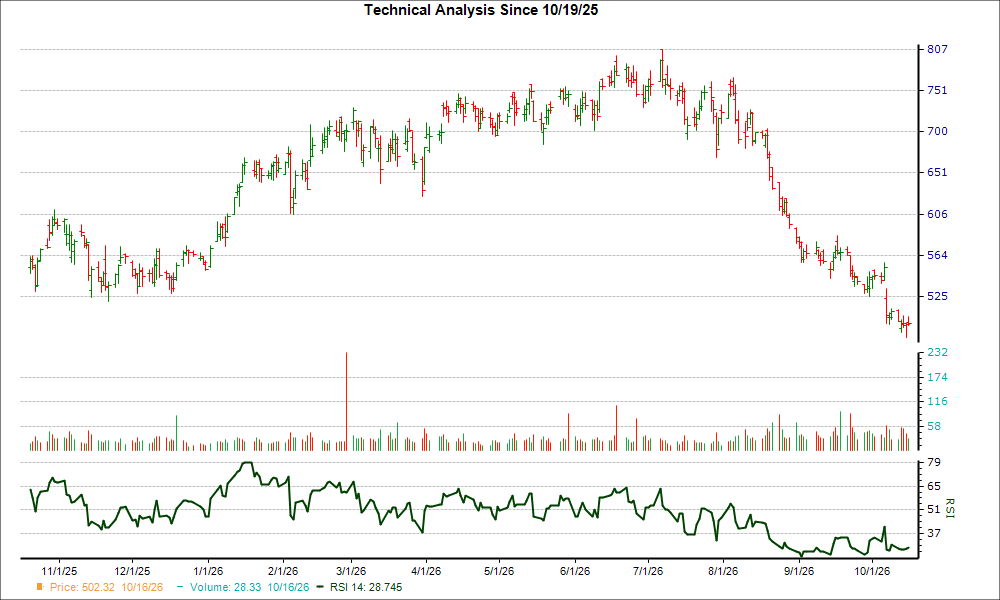Click the 'Volume: 28.33 10/16/26' legend text
Image resolution: width=1000 pixels, height=600 pixels.
click(x=249, y=587)
